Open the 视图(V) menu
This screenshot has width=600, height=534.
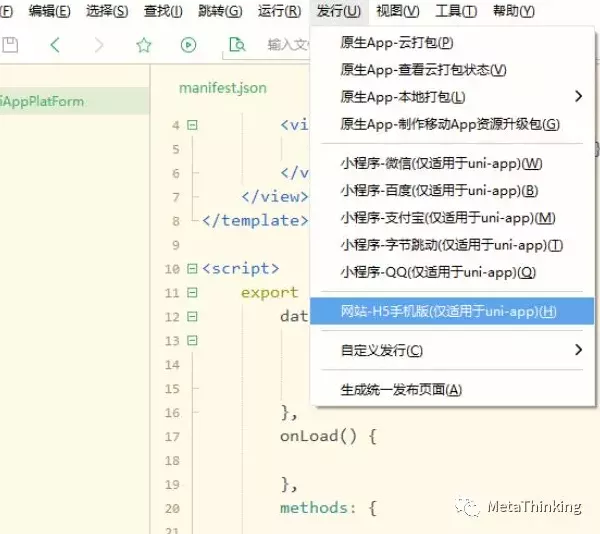[x=398, y=11]
